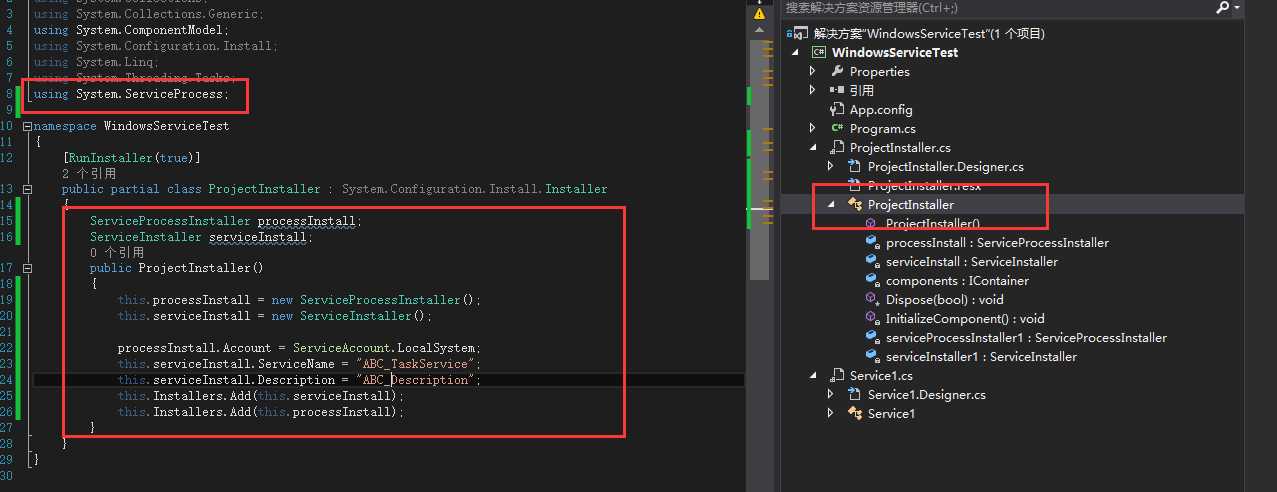Expand the Service1.Designer.cs node

click(x=832, y=394)
